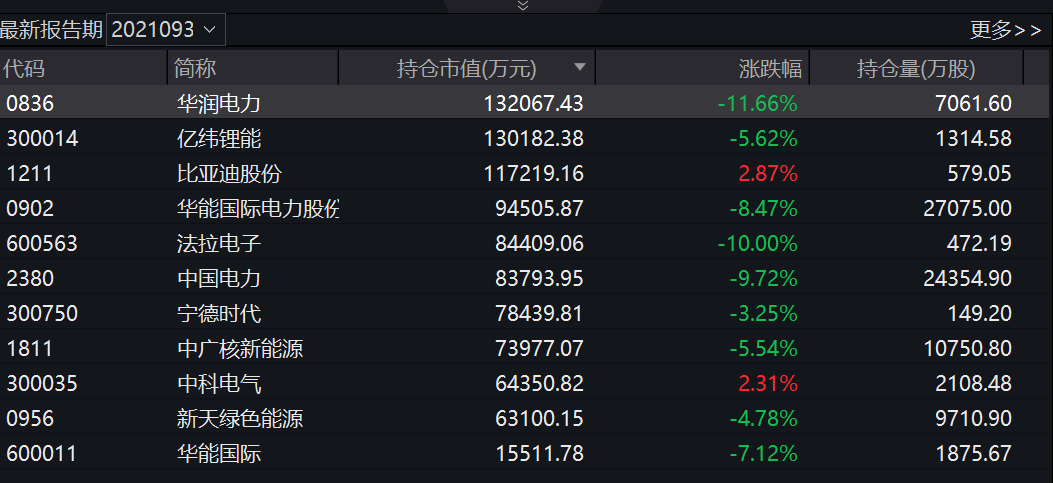Select the 中科电气 stock name
Viewport: 1053px width, 483px height.
pyautogui.click(x=219, y=383)
